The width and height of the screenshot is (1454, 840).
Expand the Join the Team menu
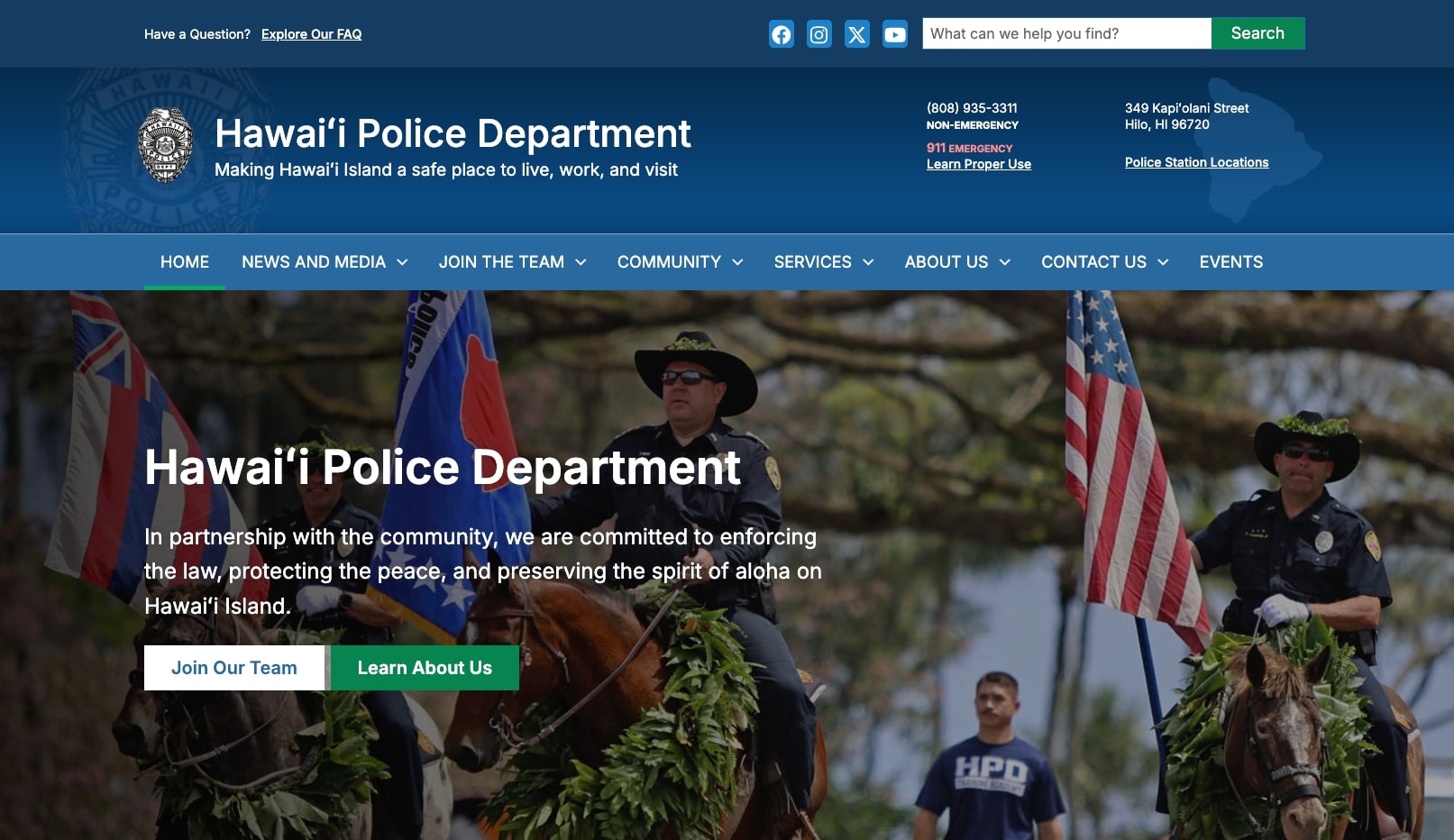point(581,262)
